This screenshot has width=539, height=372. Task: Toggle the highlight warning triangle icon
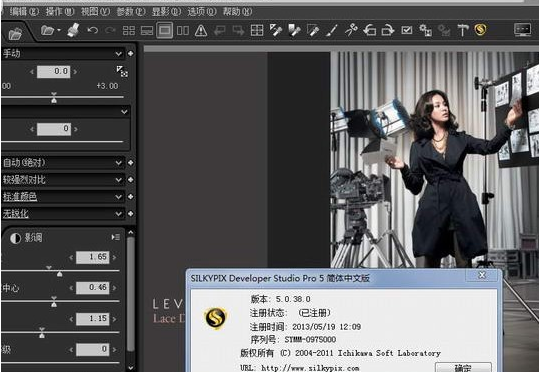(x=201, y=31)
